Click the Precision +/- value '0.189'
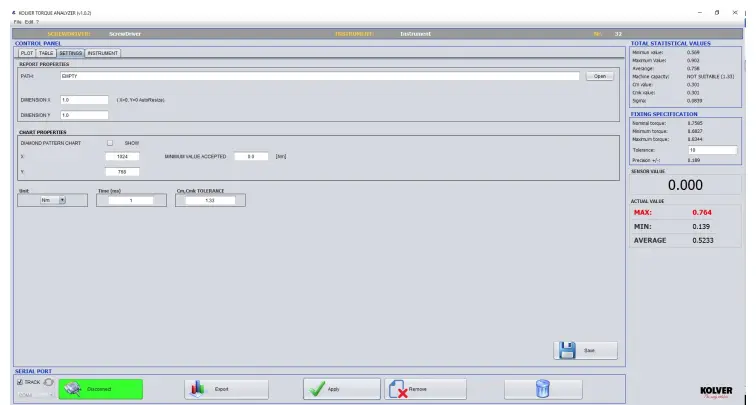756x405 pixels. [x=694, y=160]
